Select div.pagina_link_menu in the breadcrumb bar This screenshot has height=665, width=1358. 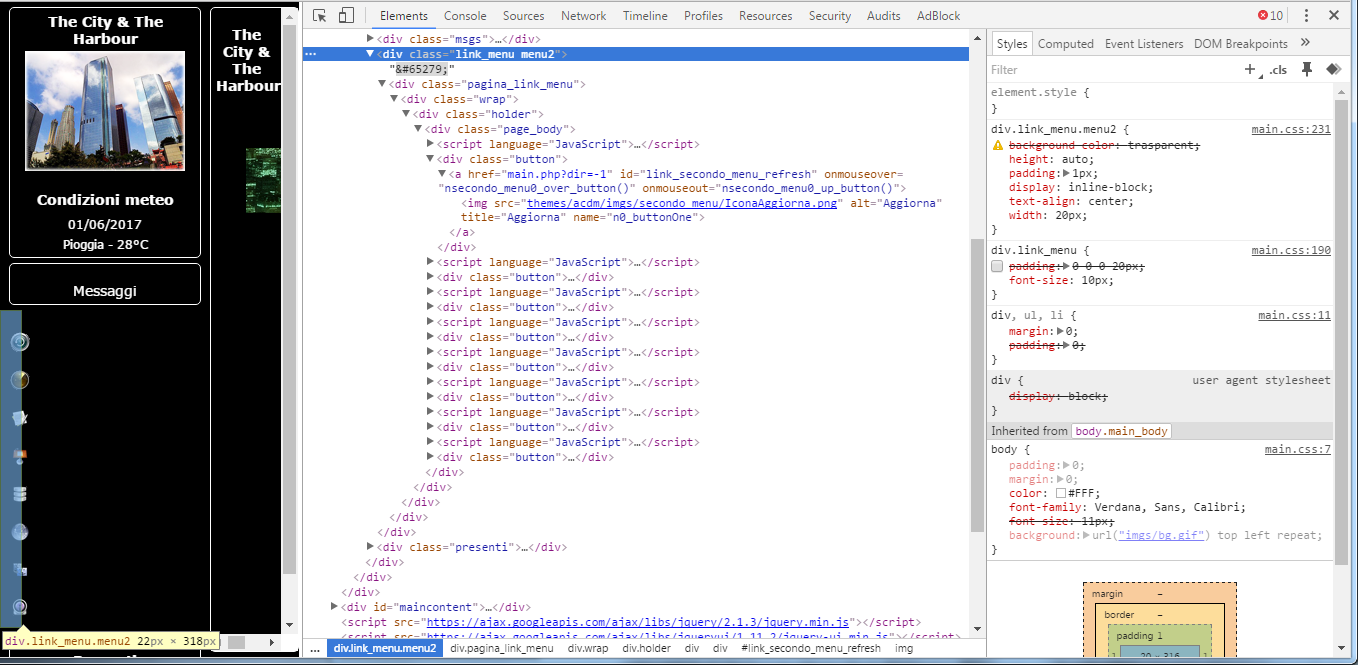point(502,648)
